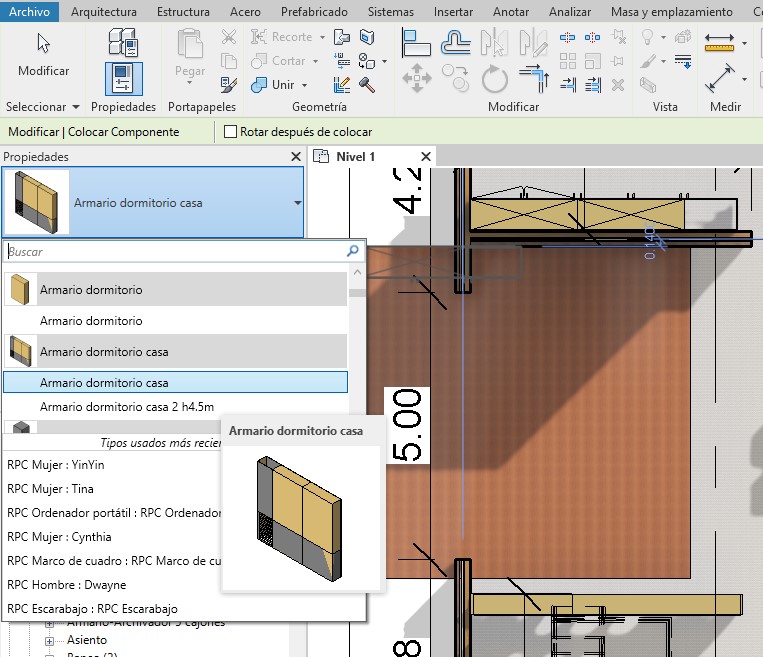This screenshot has height=657, width=763.
Task: Click the measure between two references icon
Action: [719, 42]
